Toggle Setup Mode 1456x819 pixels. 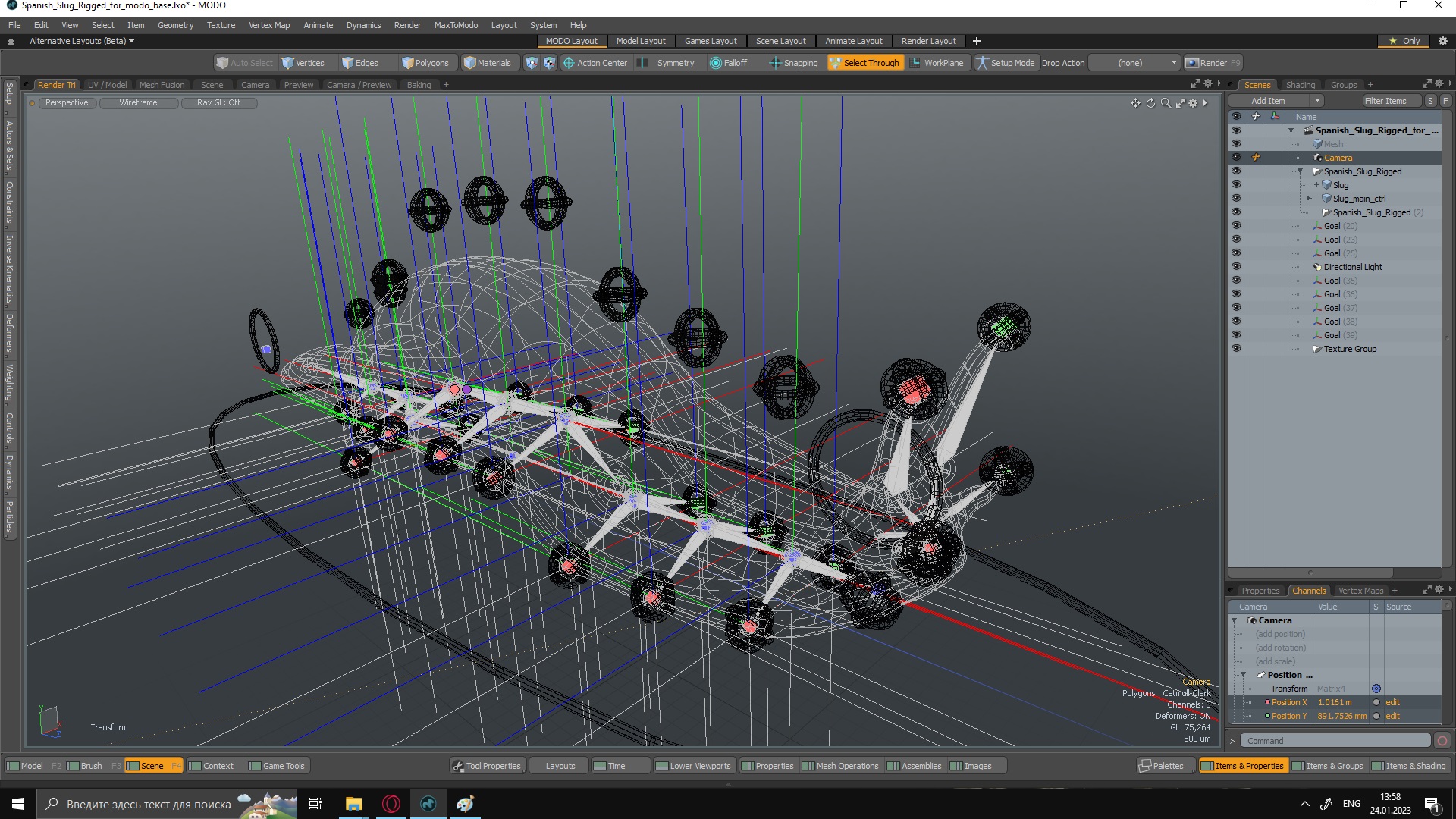click(1006, 63)
